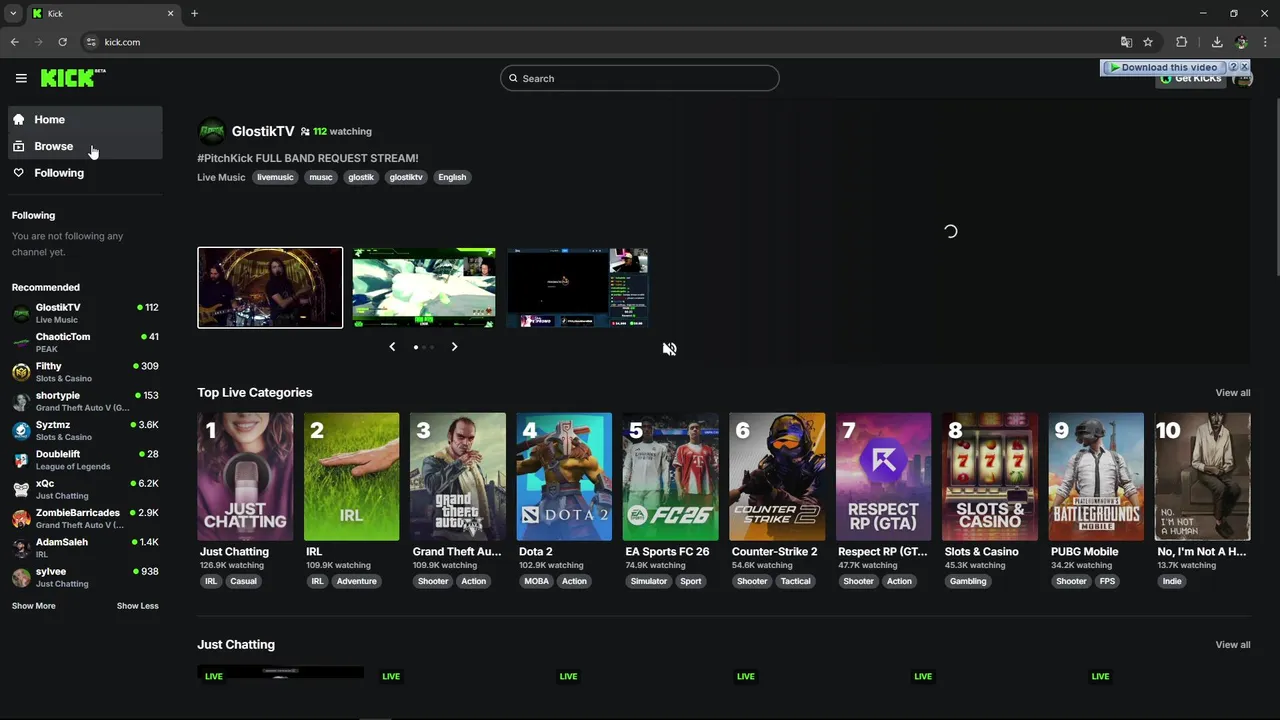Click the kick.com address bar
The image size is (1280, 720).
600,42
